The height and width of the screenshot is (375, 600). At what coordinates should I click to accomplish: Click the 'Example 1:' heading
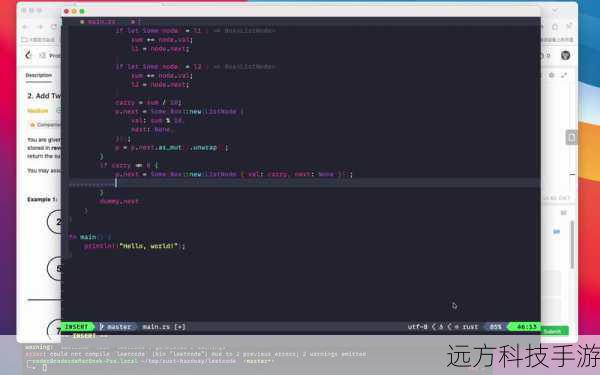(42, 199)
